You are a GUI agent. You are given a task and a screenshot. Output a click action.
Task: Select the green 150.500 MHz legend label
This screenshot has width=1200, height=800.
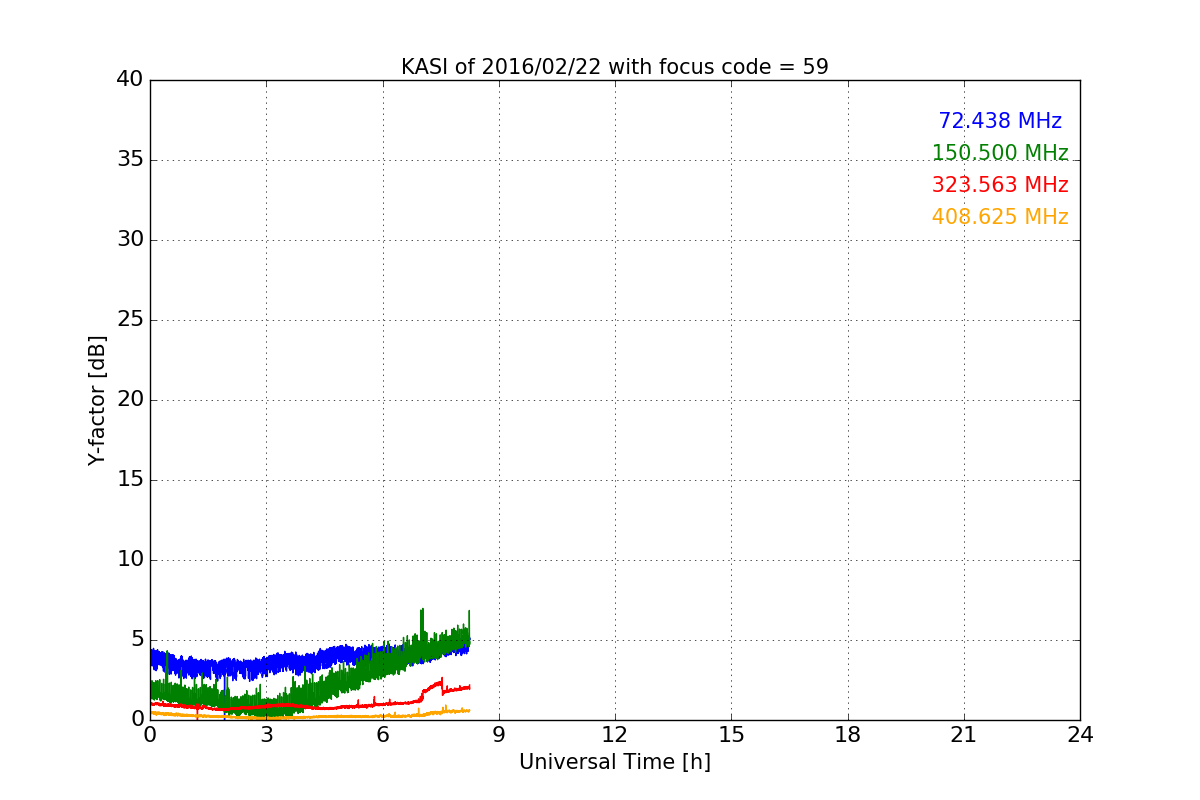(1000, 153)
